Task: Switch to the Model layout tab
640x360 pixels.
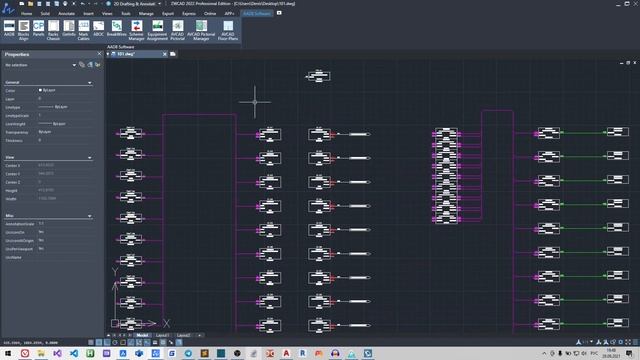Action: coord(142,335)
